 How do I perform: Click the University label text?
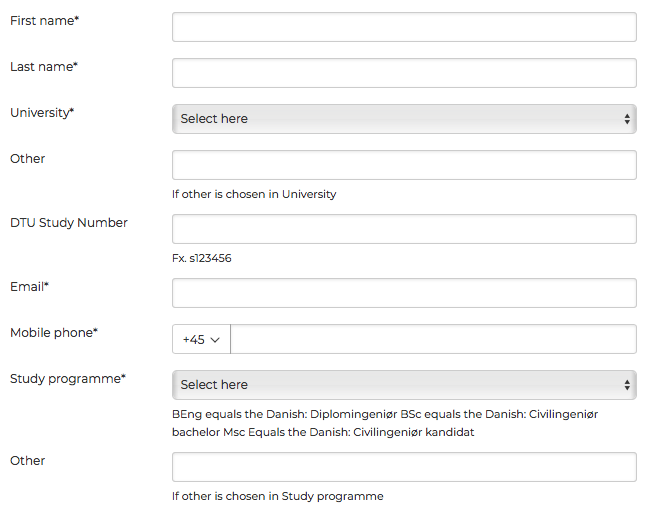click(42, 113)
